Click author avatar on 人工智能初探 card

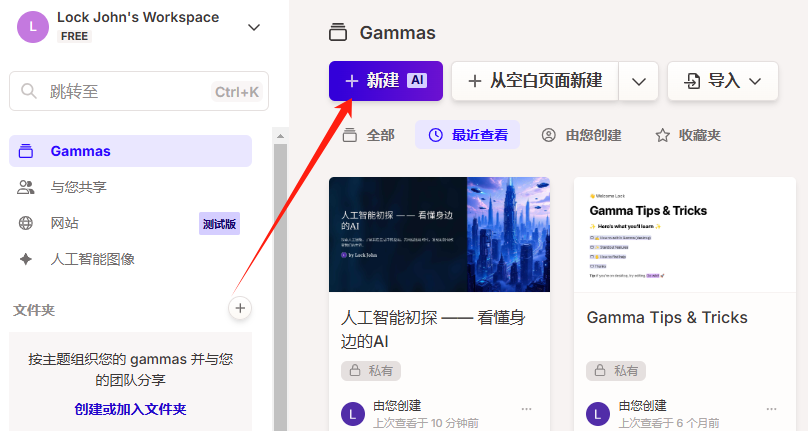pyautogui.click(x=353, y=414)
